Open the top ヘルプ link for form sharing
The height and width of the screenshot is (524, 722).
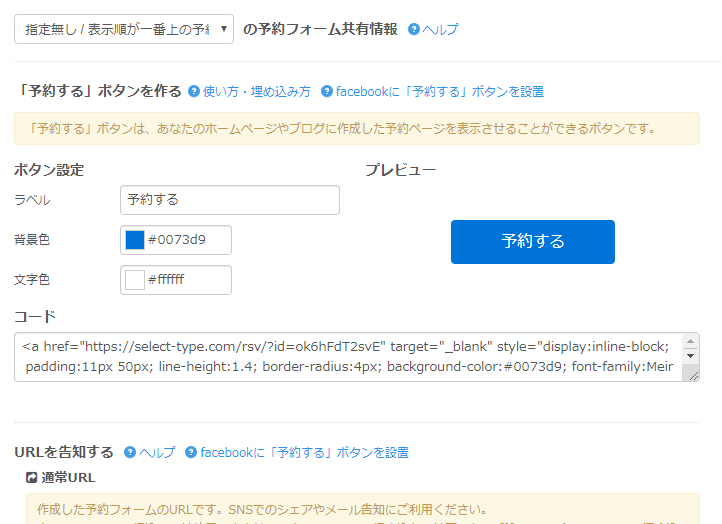point(440,30)
